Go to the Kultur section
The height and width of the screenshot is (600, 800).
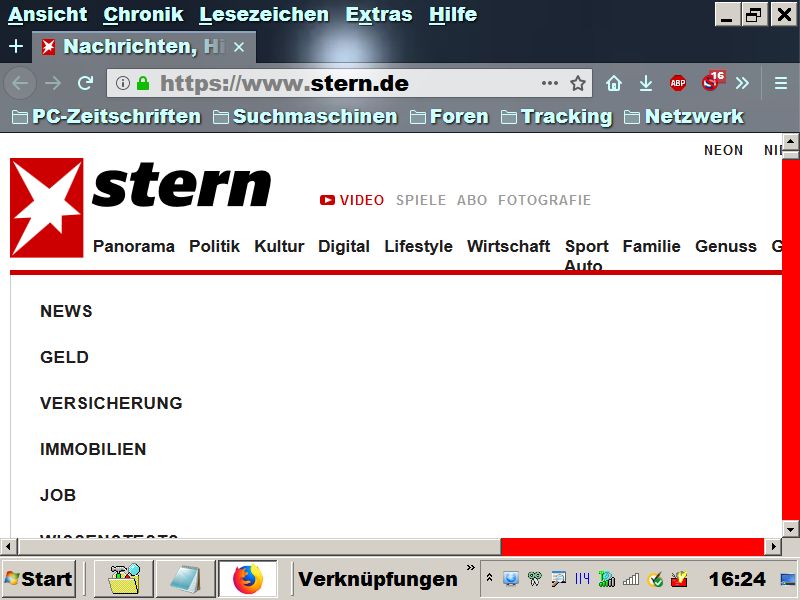coord(279,246)
